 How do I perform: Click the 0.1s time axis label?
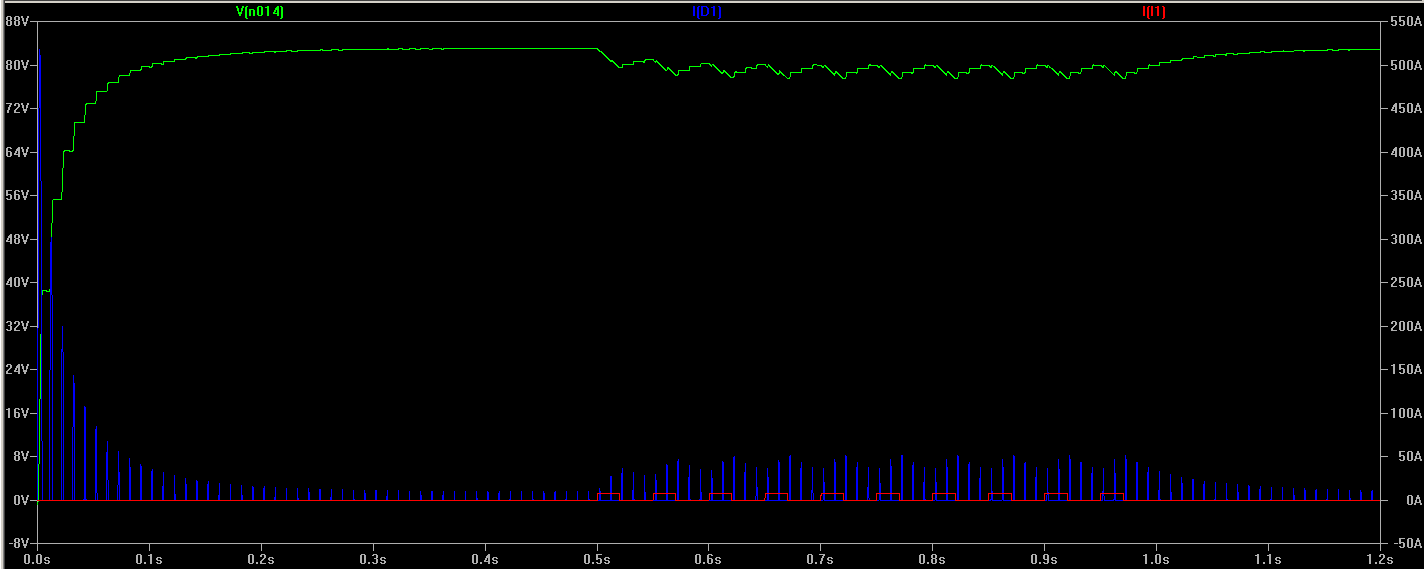coord(149,560)
